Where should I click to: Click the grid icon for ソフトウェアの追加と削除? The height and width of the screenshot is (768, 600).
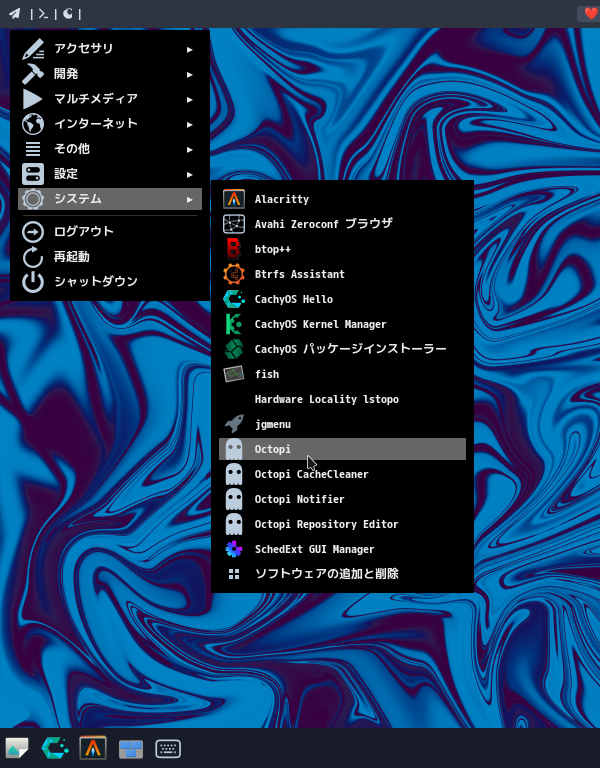pyautogui.click(x=234, y=574)
